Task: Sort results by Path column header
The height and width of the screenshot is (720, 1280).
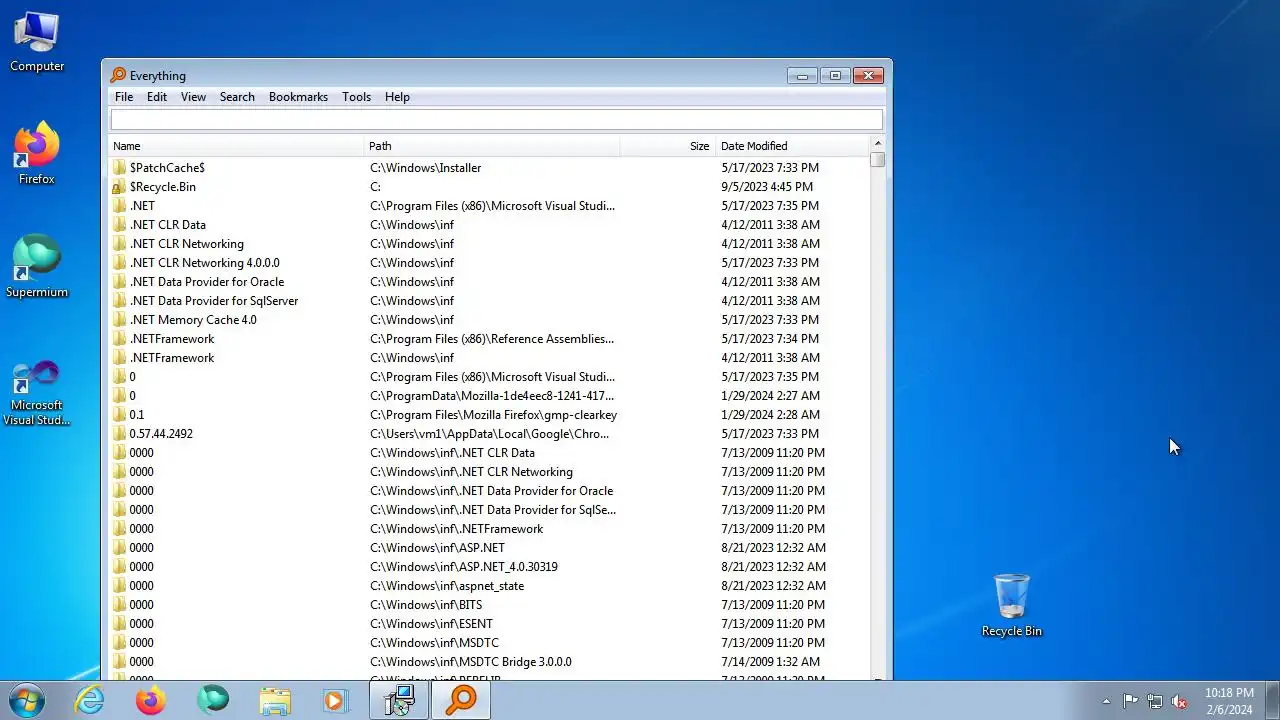Action: point(492,146)
